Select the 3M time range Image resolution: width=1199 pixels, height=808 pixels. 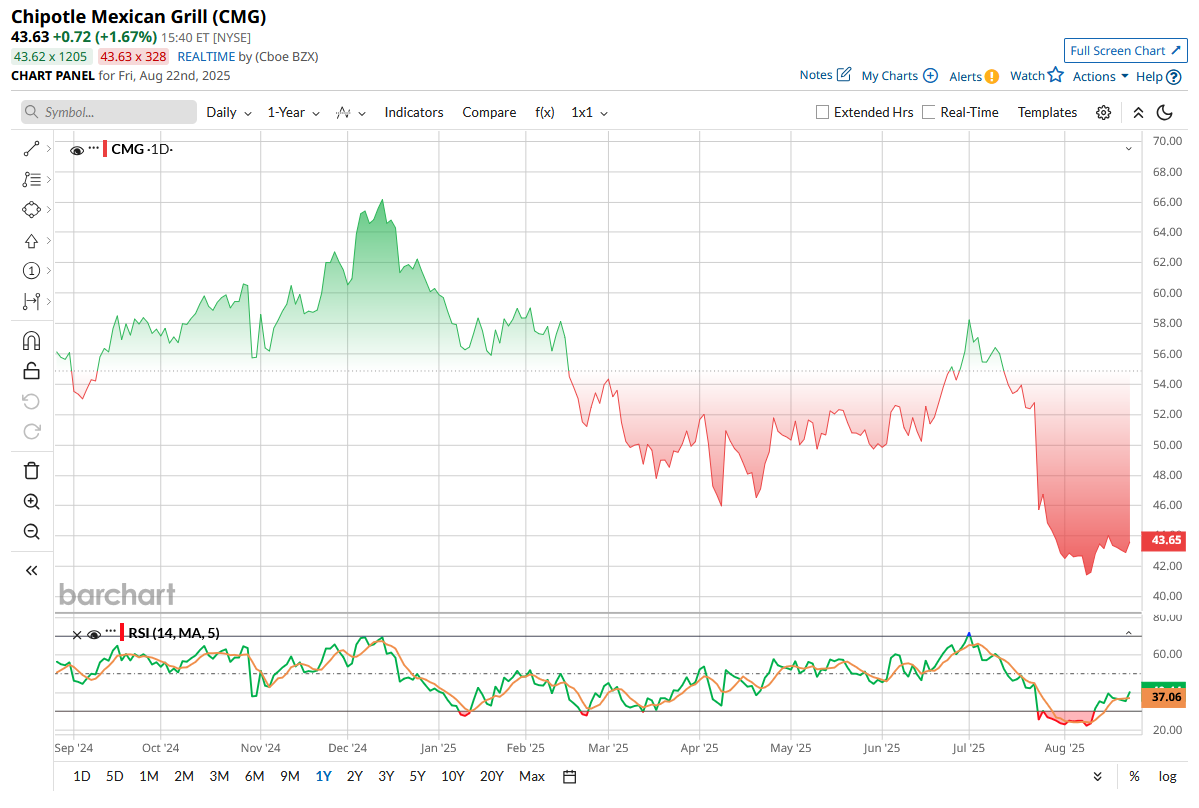[219, 777]
